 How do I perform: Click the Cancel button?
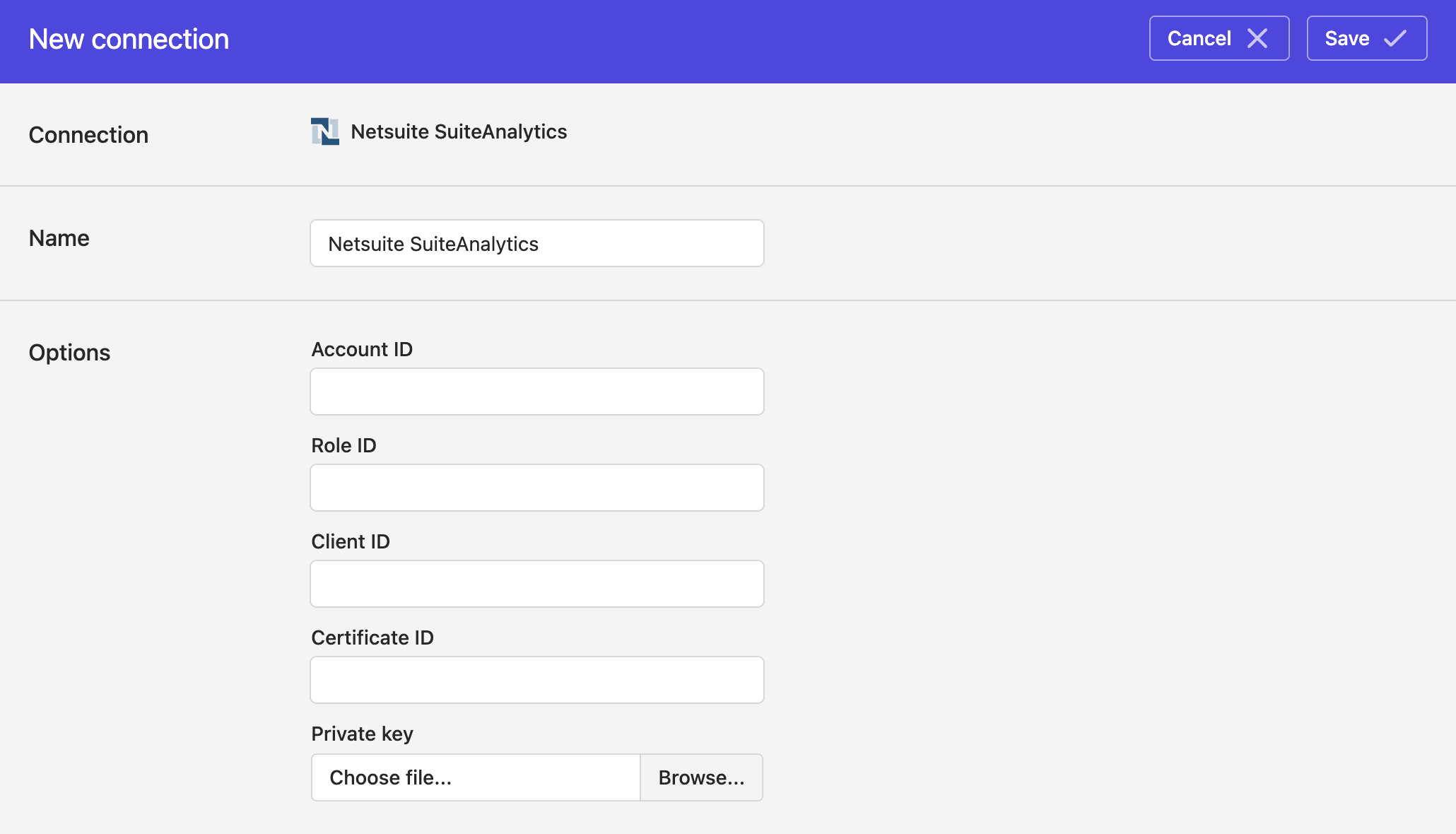coord(1219,38)
